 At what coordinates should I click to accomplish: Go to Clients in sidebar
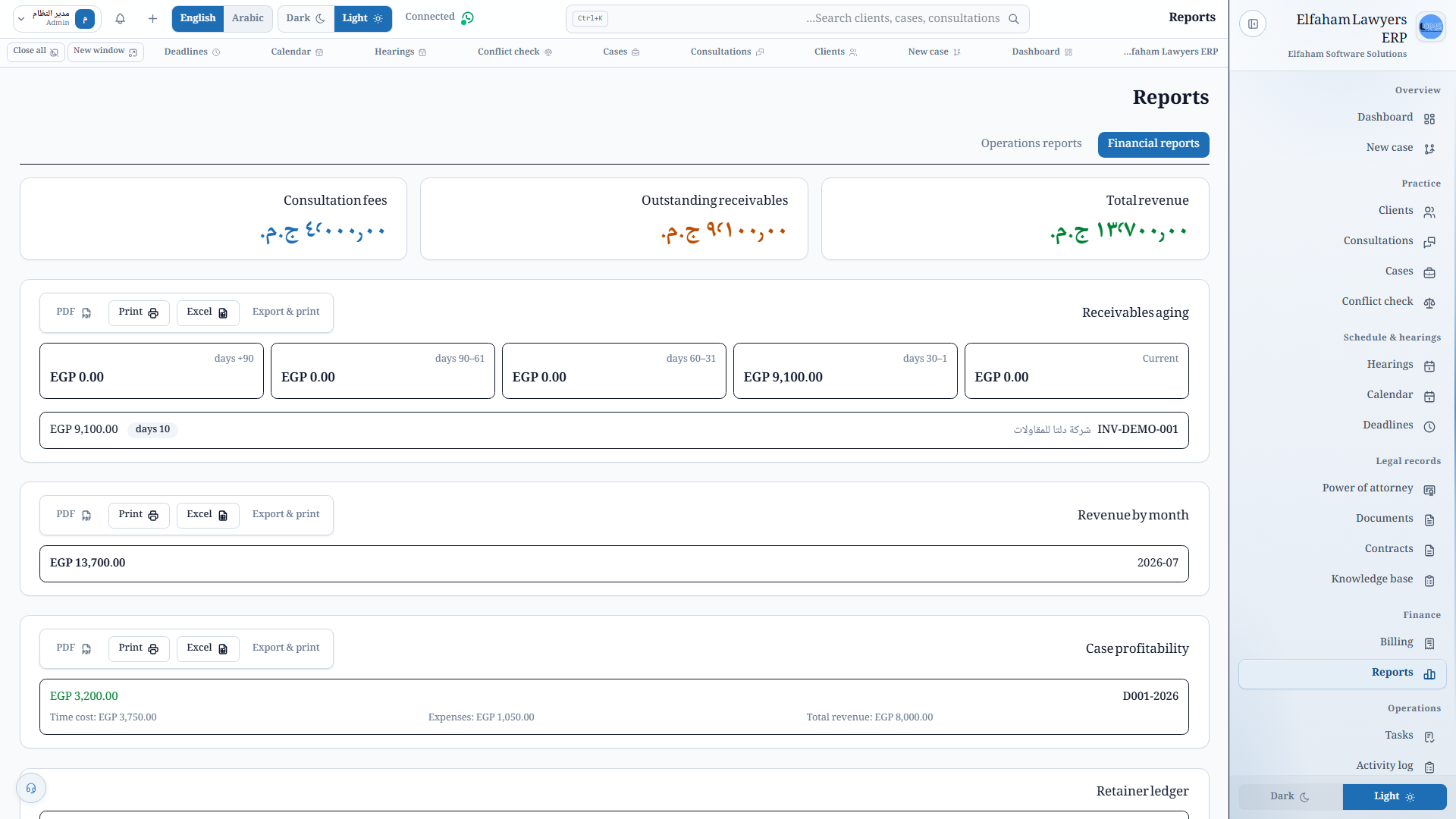pos(1343,211)
